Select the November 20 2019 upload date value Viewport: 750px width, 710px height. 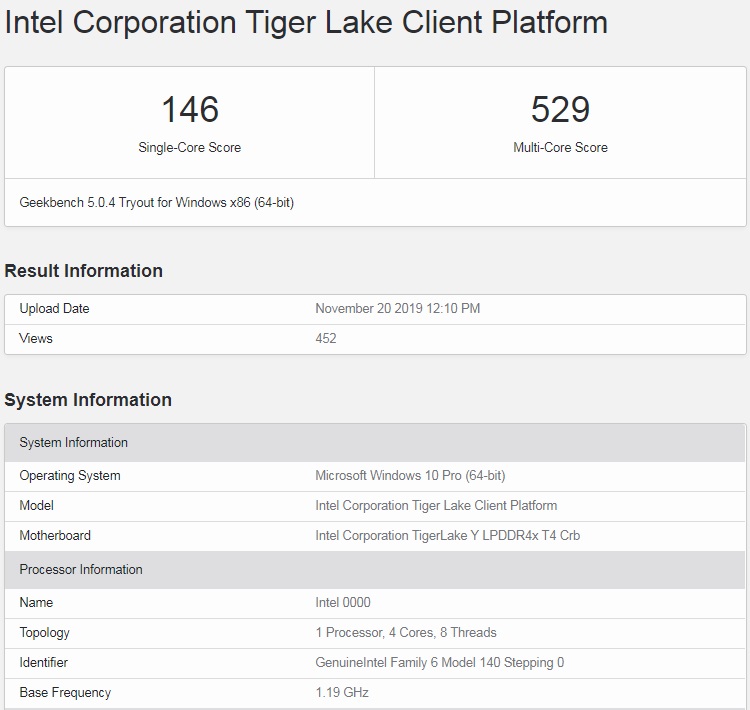(x=397, y=309)
